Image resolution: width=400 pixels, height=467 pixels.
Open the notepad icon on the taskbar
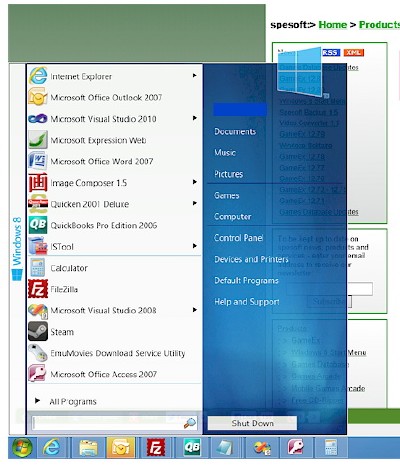point(225,448)
